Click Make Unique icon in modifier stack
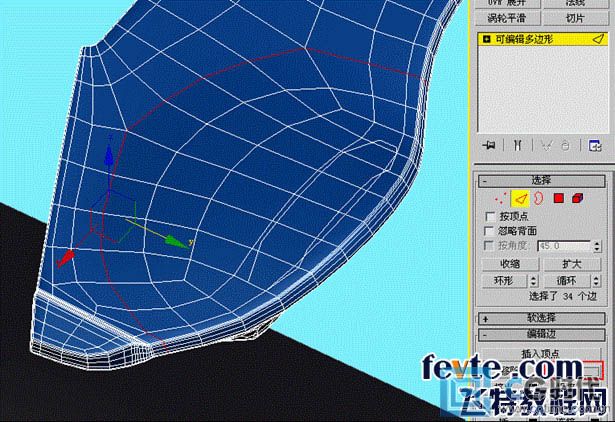Image resolution: width=615 pixels, height=422 pixels. click(546, 146)
